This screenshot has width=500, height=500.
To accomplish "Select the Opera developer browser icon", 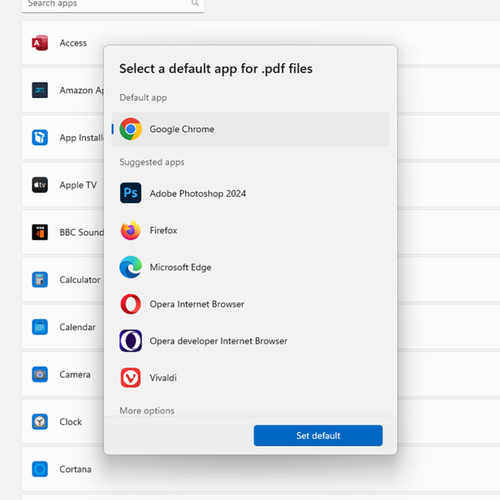I will point(131,341).
